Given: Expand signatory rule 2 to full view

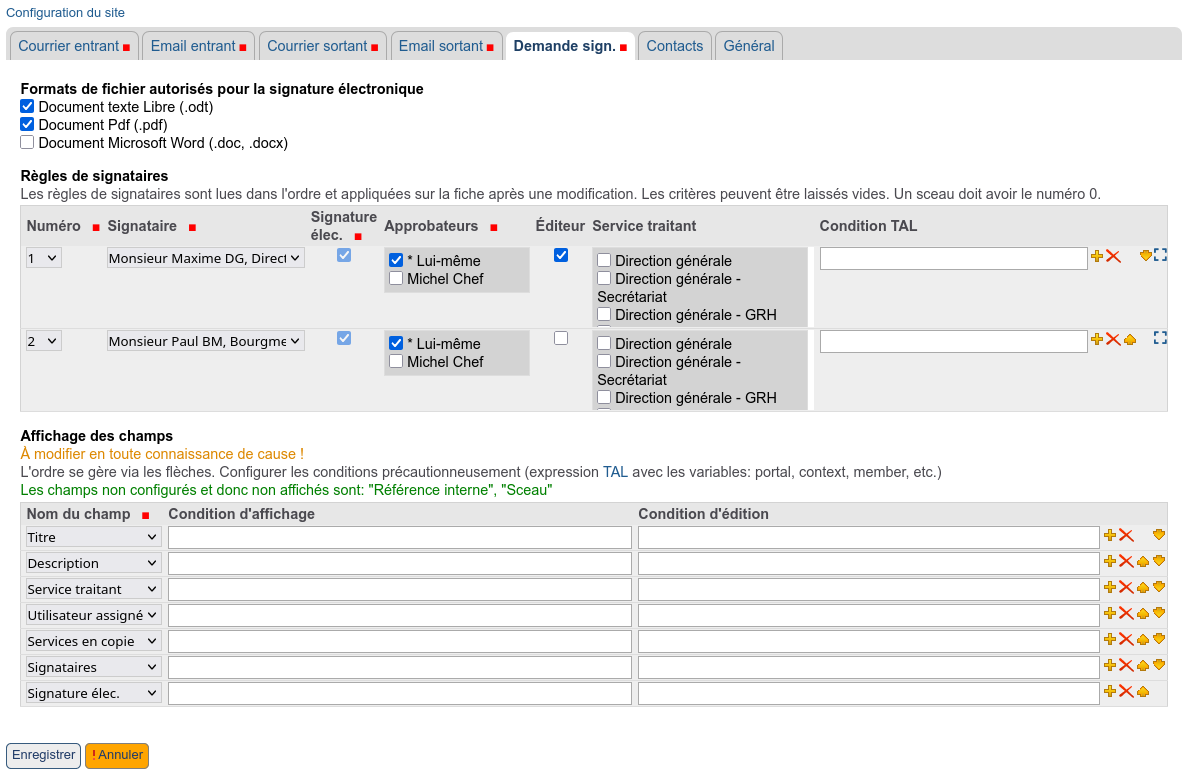Looking at the screenshot, I should [x=1160, y=338].
